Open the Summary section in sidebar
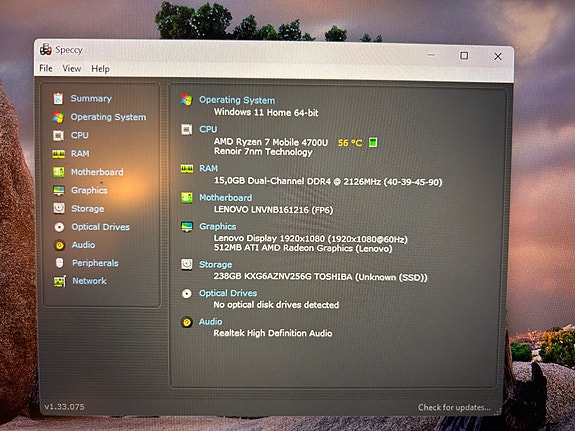This screenshot has height=431, width=575. [x=91, y=98]
